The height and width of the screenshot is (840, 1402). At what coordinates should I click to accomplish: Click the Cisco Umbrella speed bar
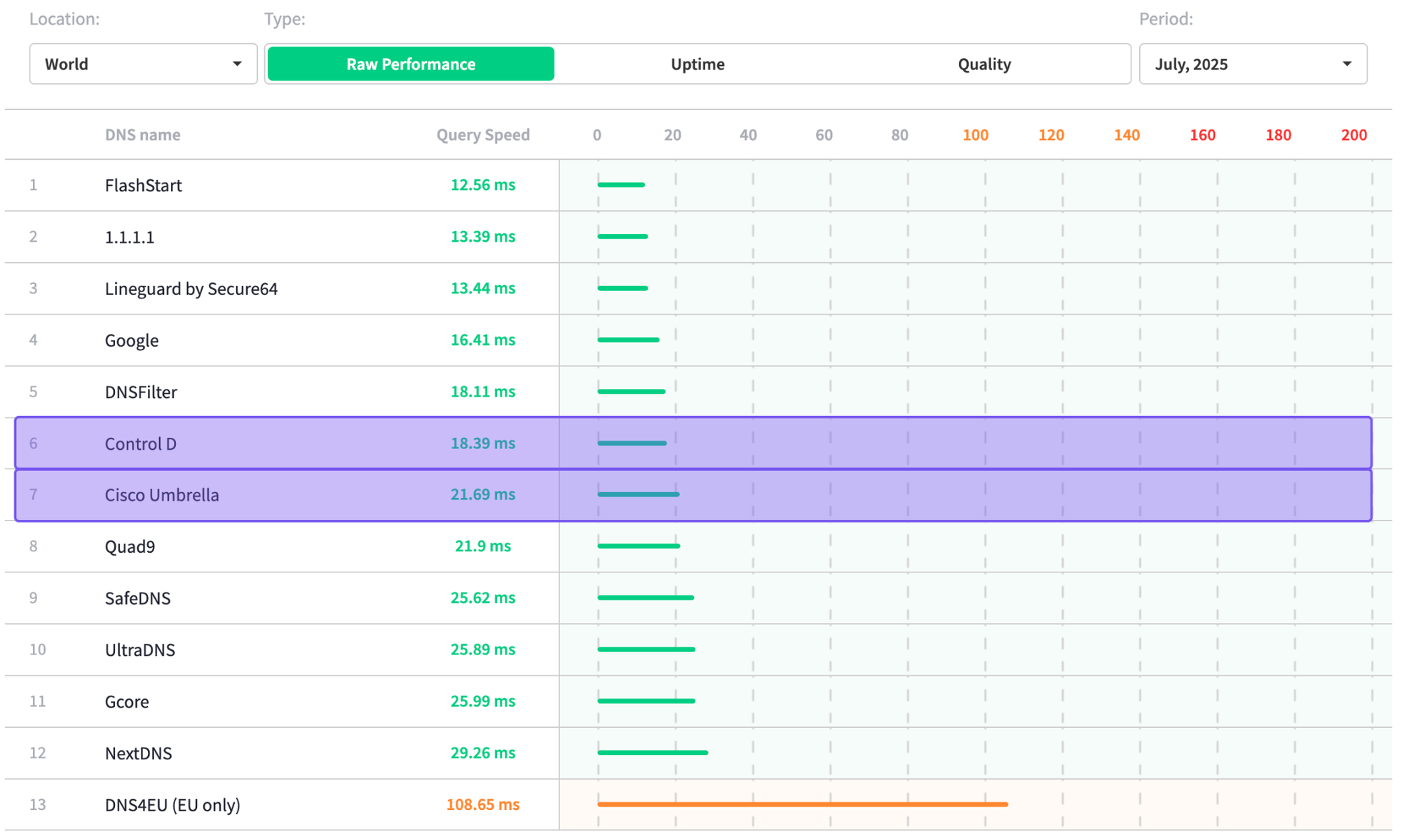(639, 494)
